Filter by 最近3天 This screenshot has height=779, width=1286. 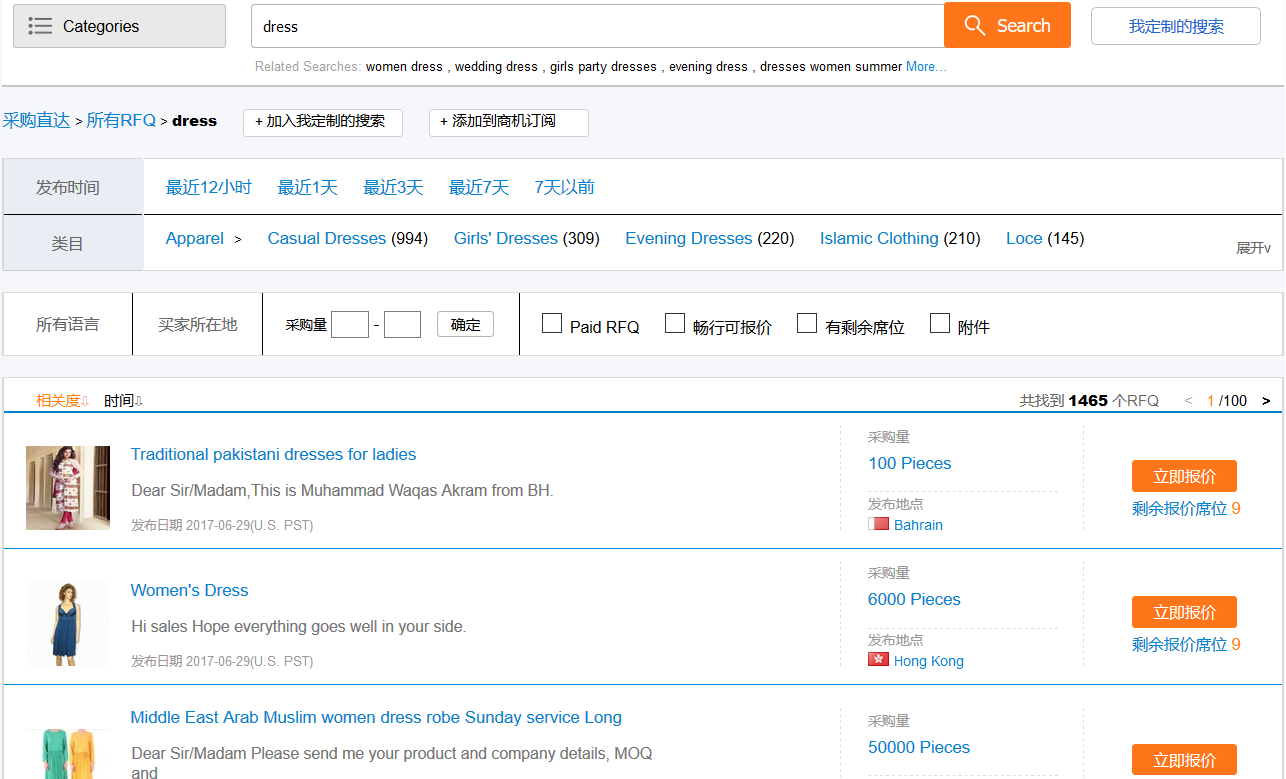point(393,187)
